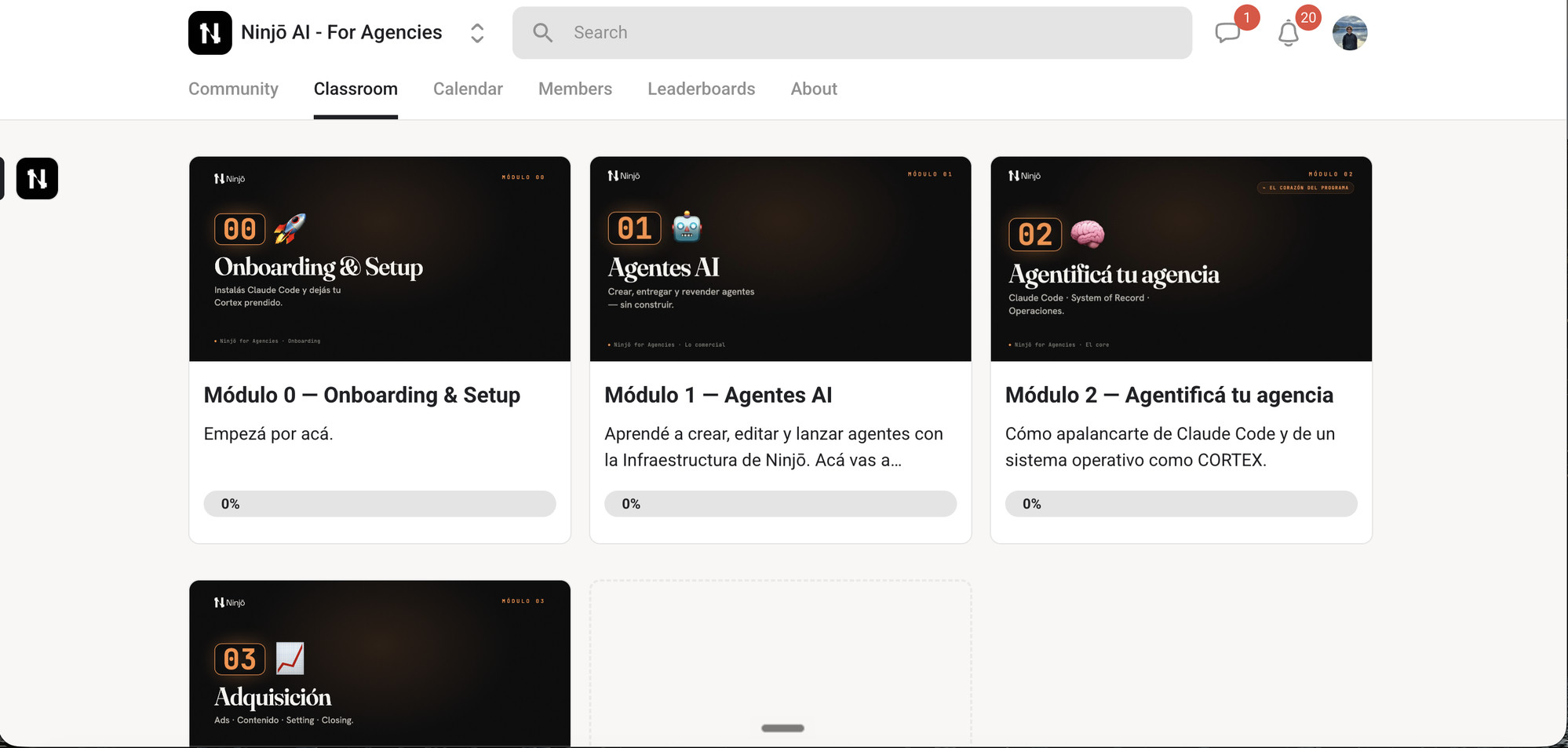Screen dimensions: 1568x748
Task: Switch to the Community tab
Action: click(x=233, y=89)
